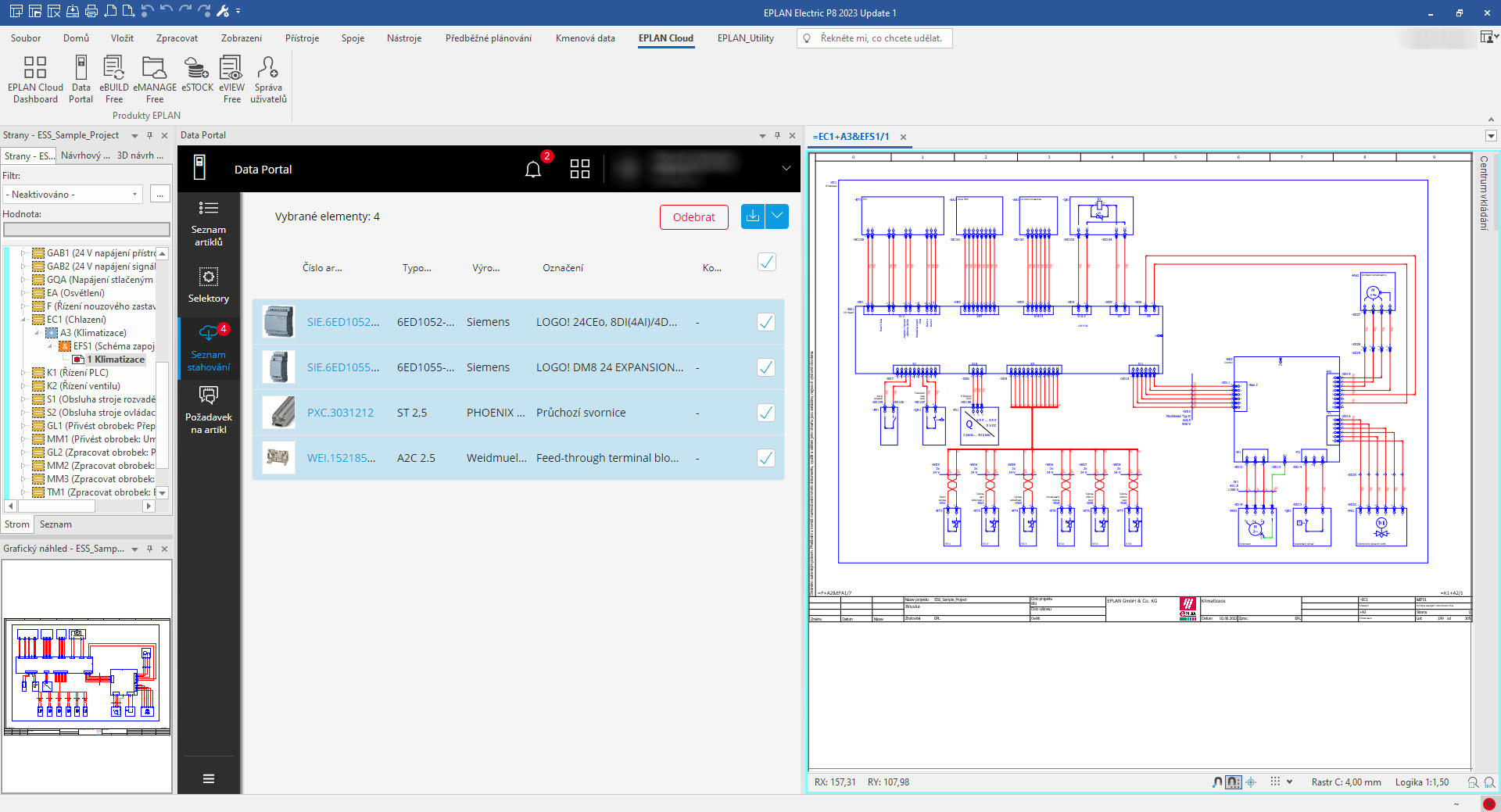Open the Nástroje menu tab
Screen dimensions: 1501x812
[x=403, y=38]
